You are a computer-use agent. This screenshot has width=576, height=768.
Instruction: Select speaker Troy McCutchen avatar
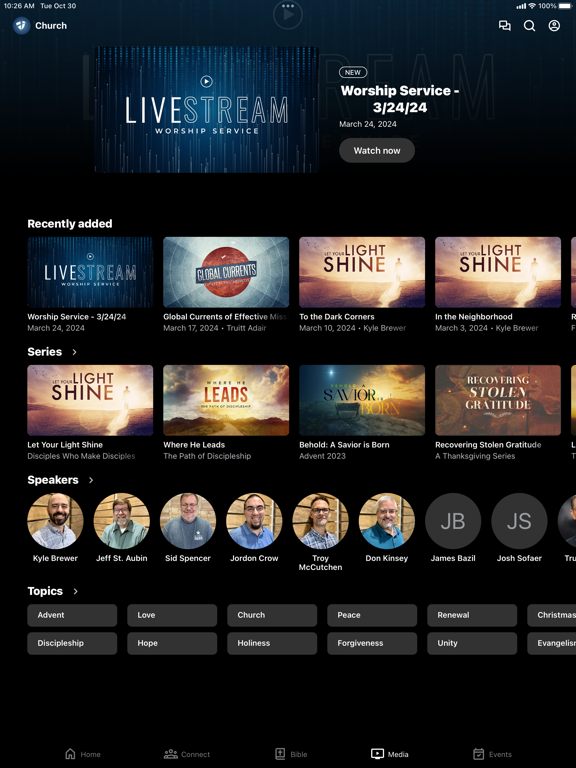[x=320, y=521]
